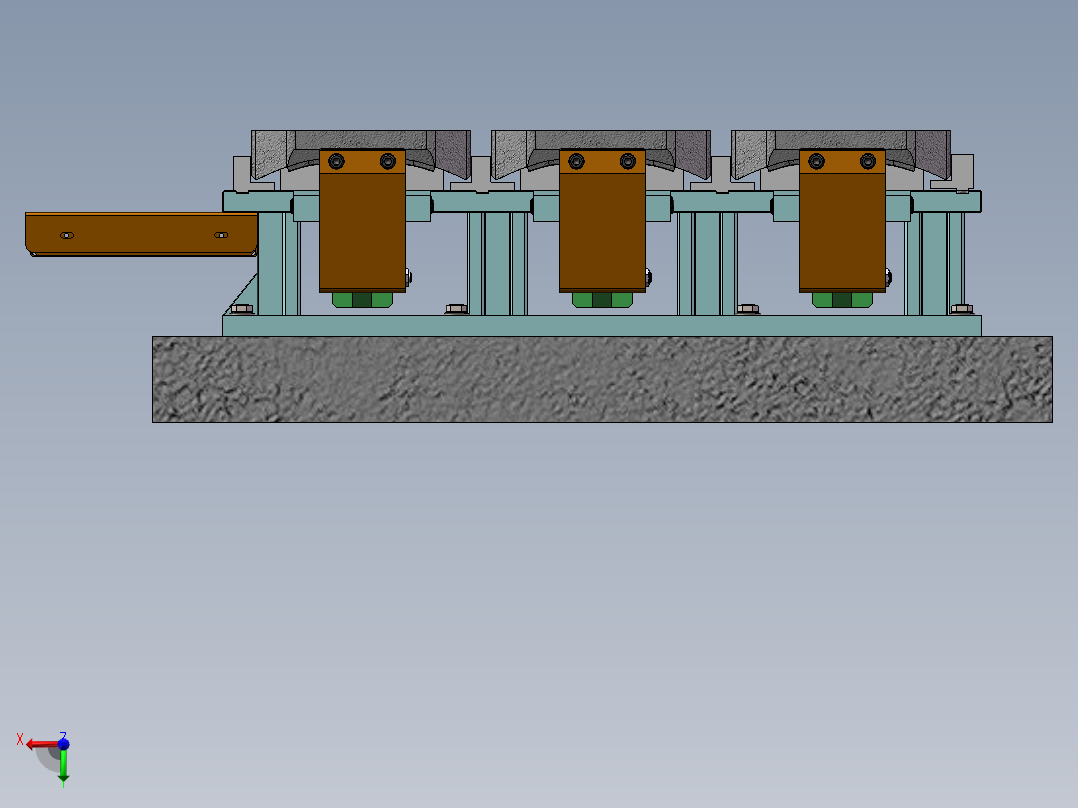Pick the right screw on leftmost brown box

click(x=388, y=162)
